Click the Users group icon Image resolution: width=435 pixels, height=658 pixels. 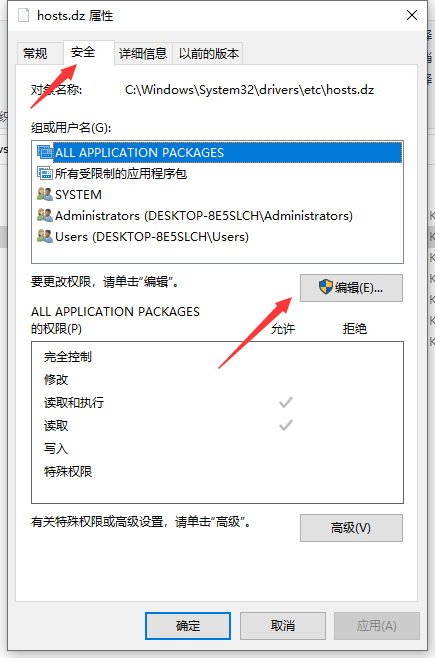44,236
